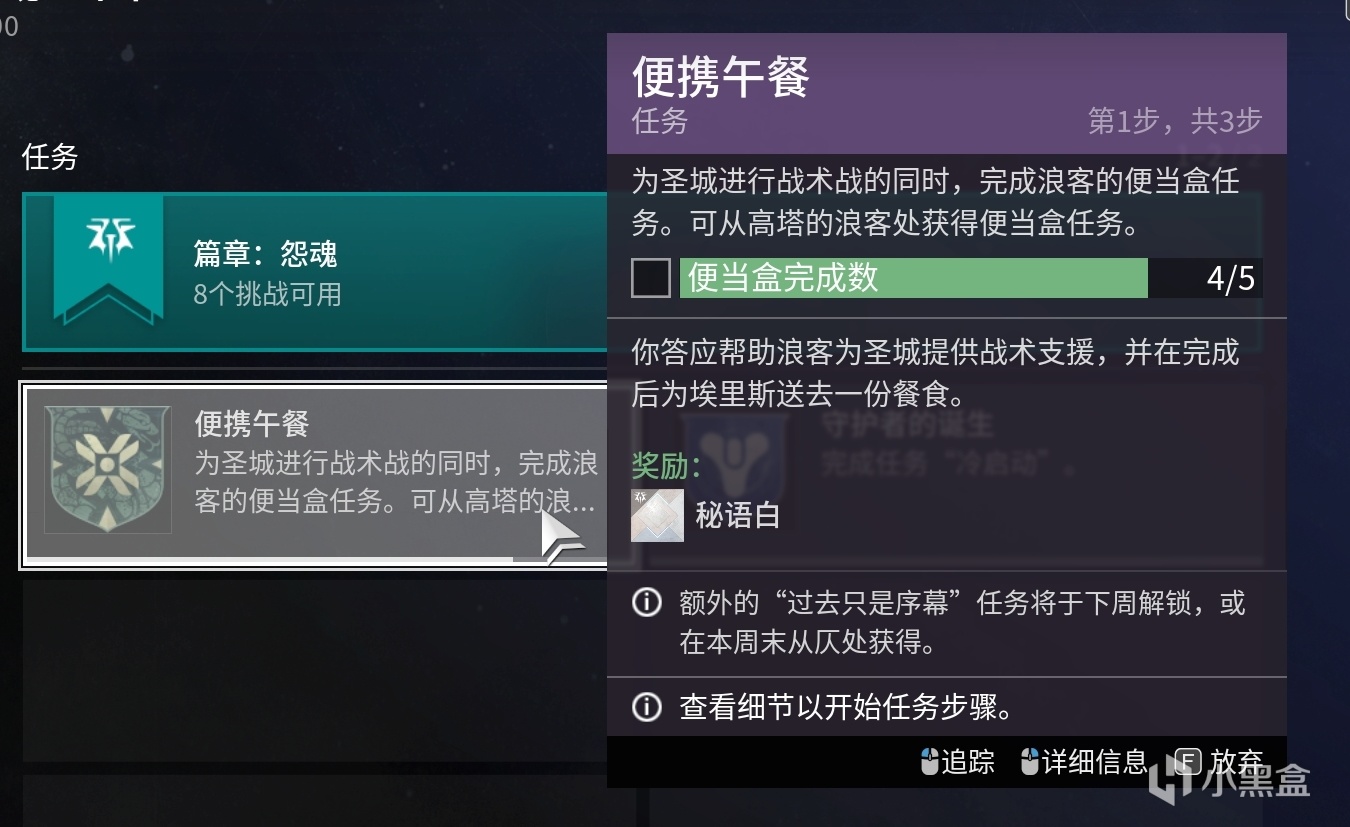This screenshot has height=827, width=1350.
Task: Click the mouse icon beside 追踪
Action: click(930, 762)
